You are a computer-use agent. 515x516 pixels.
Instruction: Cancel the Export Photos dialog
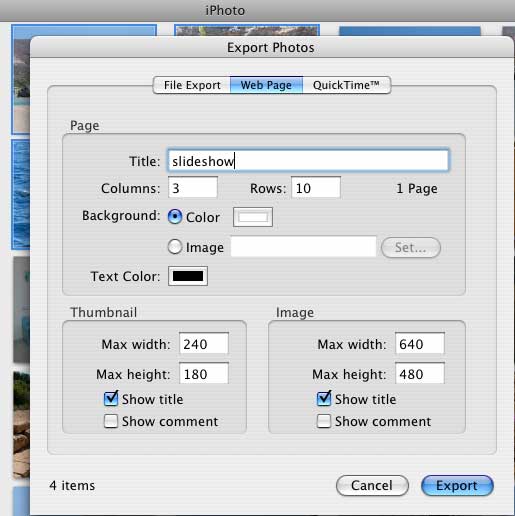pyautogui.click(x=372, y=485)
